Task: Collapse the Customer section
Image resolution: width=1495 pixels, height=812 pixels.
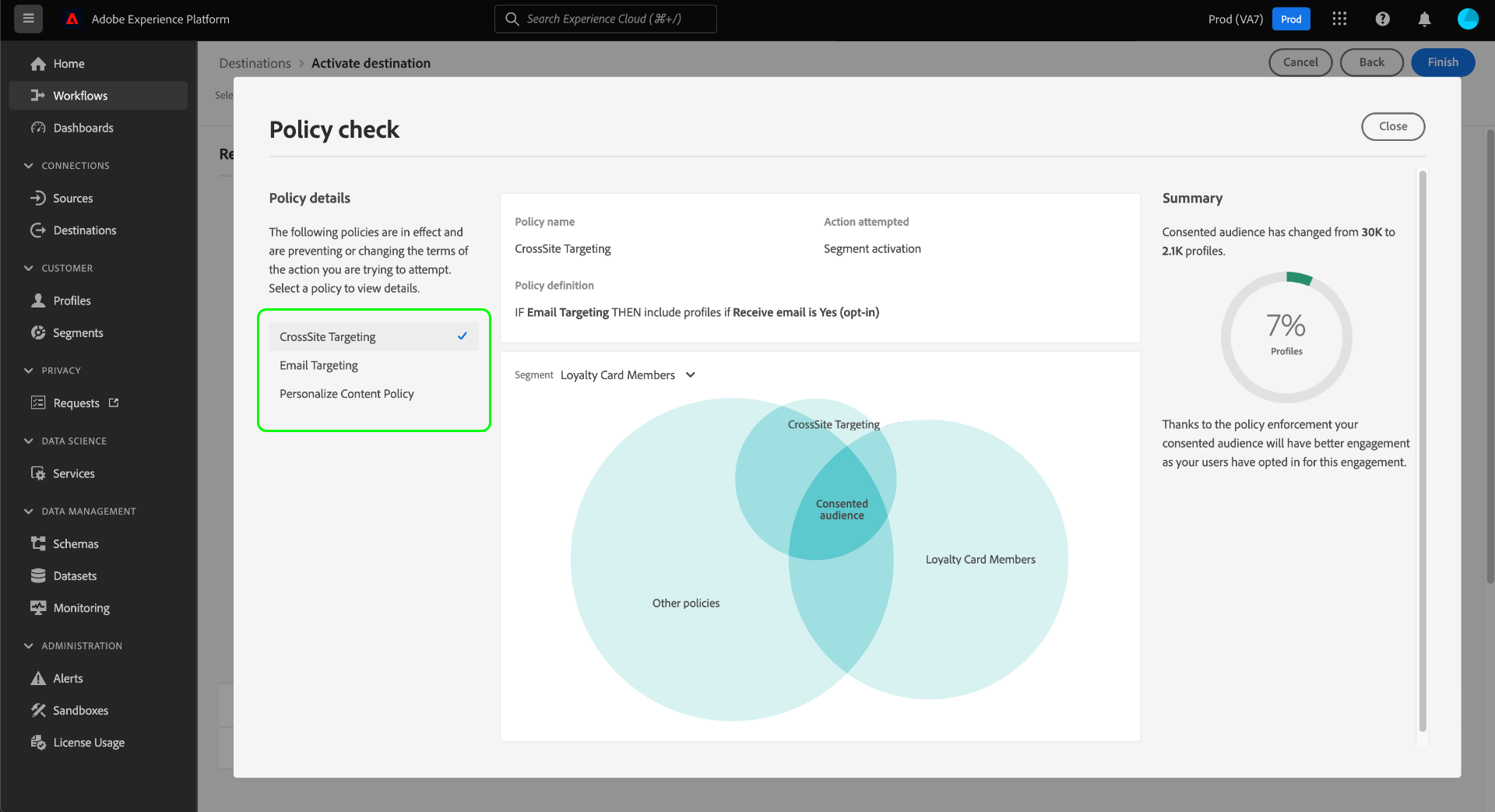Action: (x=29, y=268)
